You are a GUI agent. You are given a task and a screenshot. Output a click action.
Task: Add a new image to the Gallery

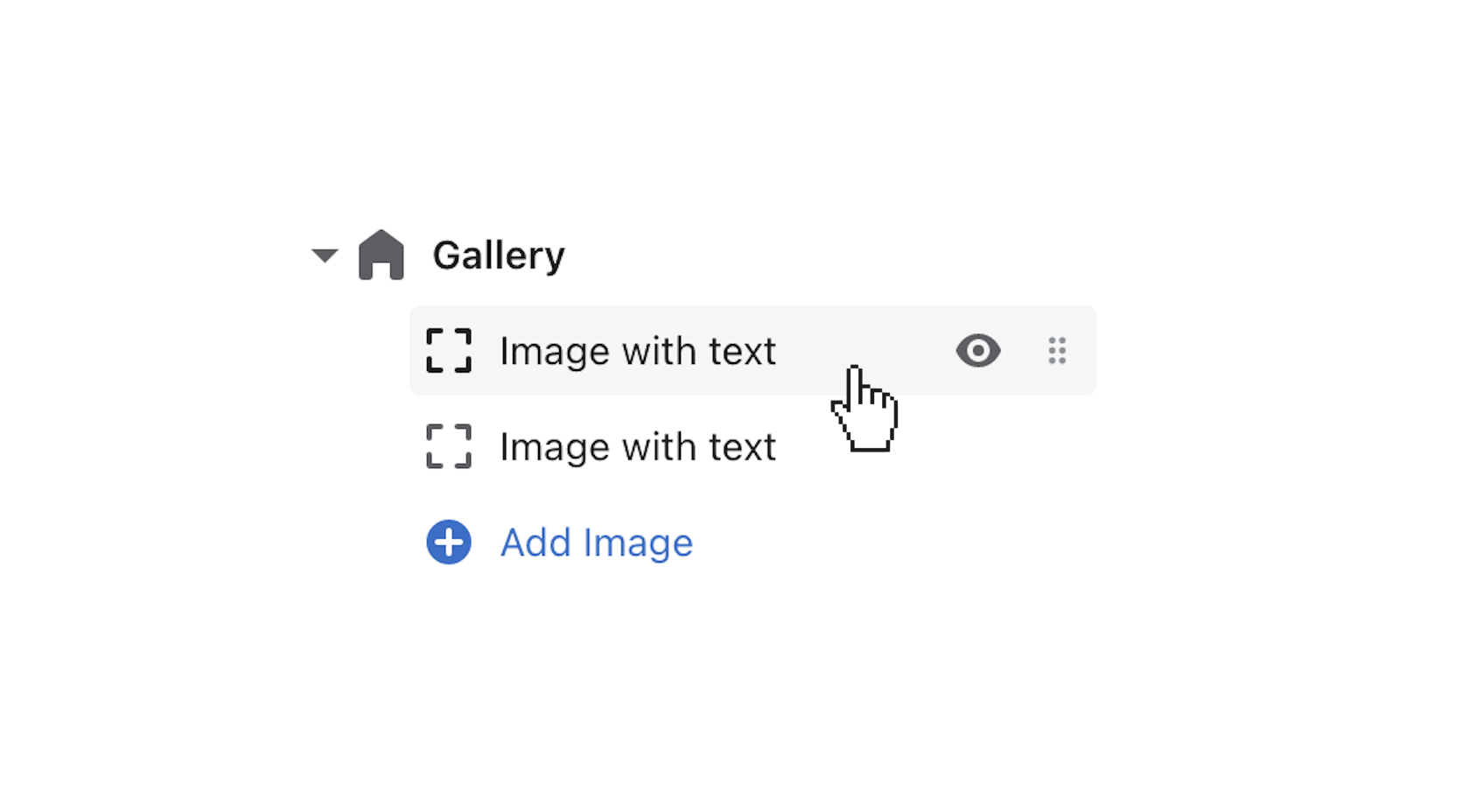[x=596, y=542]
